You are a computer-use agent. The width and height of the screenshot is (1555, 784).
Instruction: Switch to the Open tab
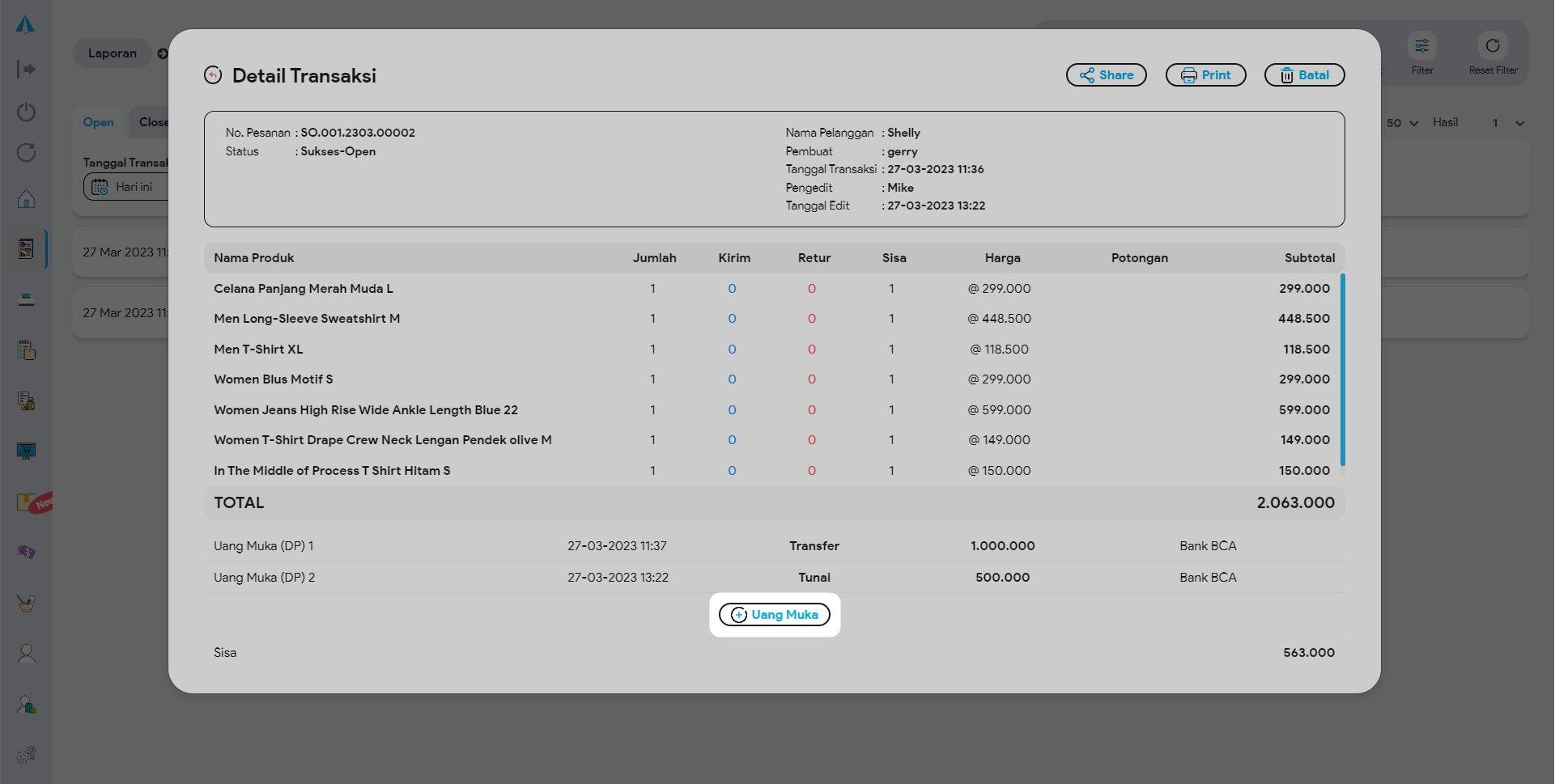pos(99,122)
